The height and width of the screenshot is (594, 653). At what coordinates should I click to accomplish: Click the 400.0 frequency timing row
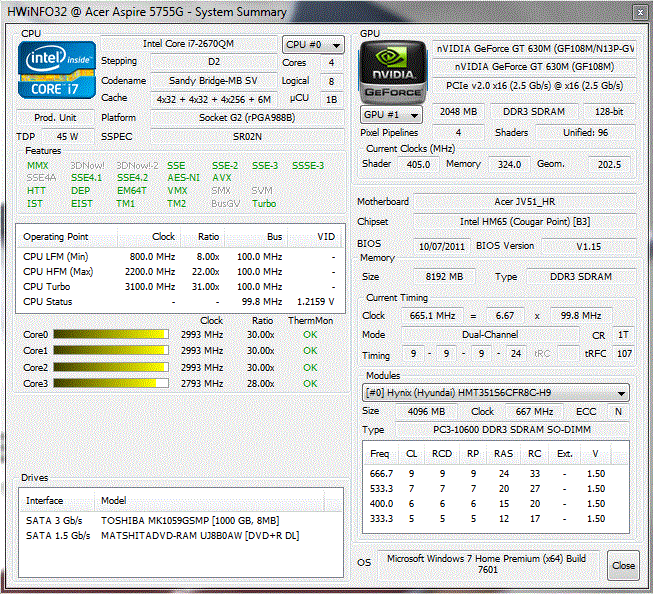point(495,504)
